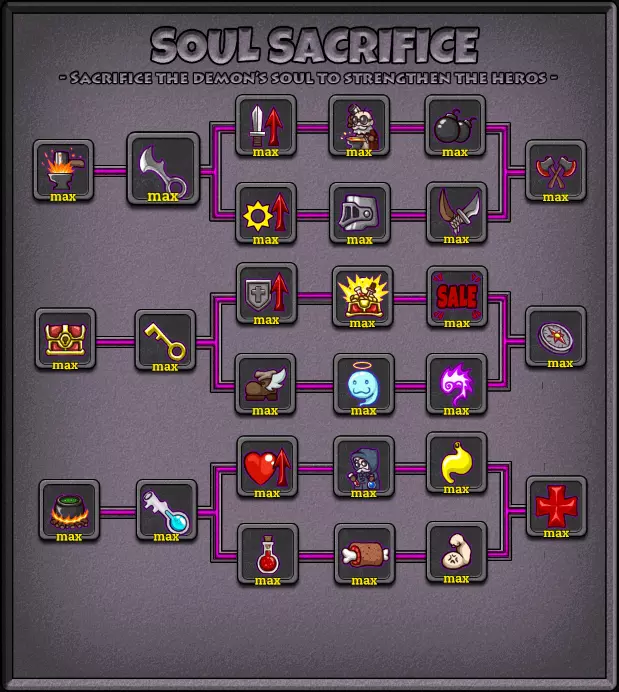619x692 pixels.
Task: Open the red treasure chest skill
Action: click(65, 338)
